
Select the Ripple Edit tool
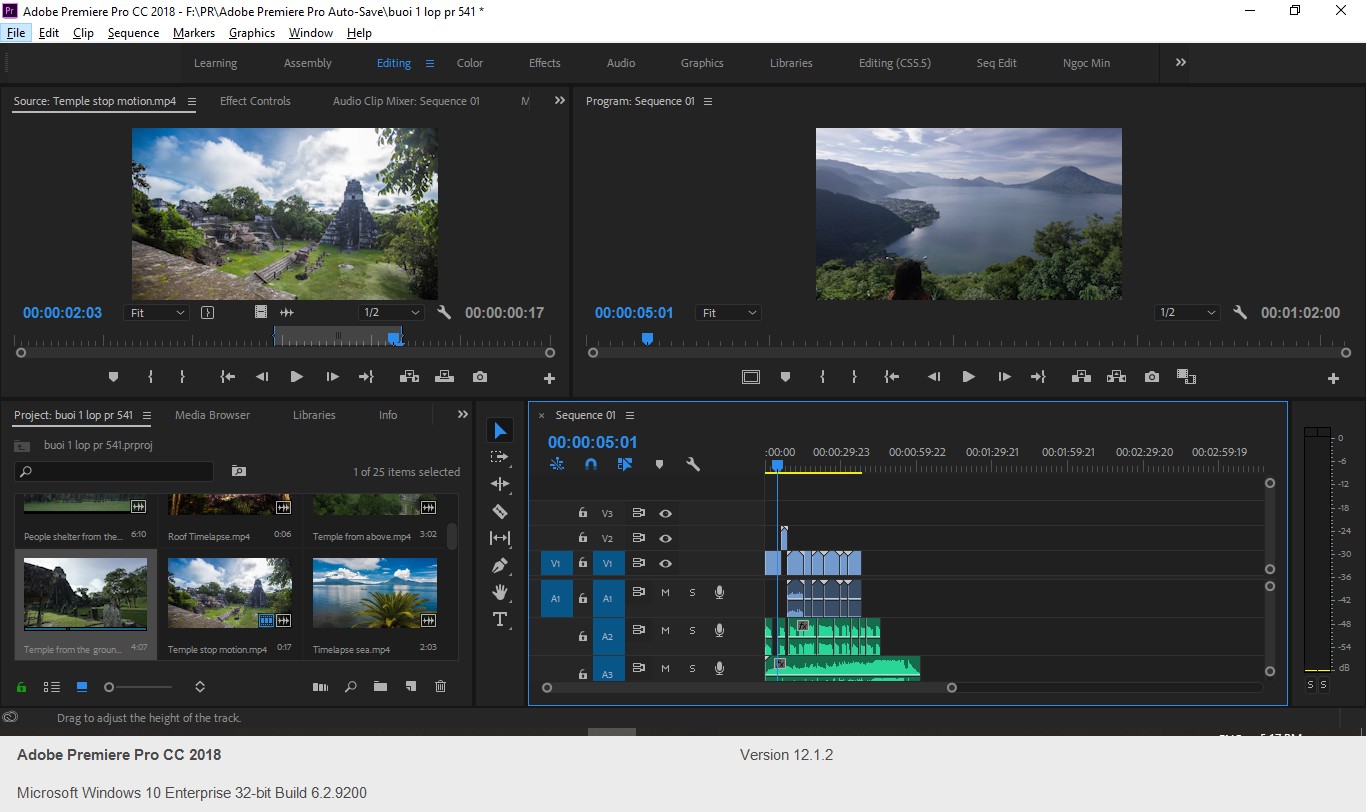point(500,484)
